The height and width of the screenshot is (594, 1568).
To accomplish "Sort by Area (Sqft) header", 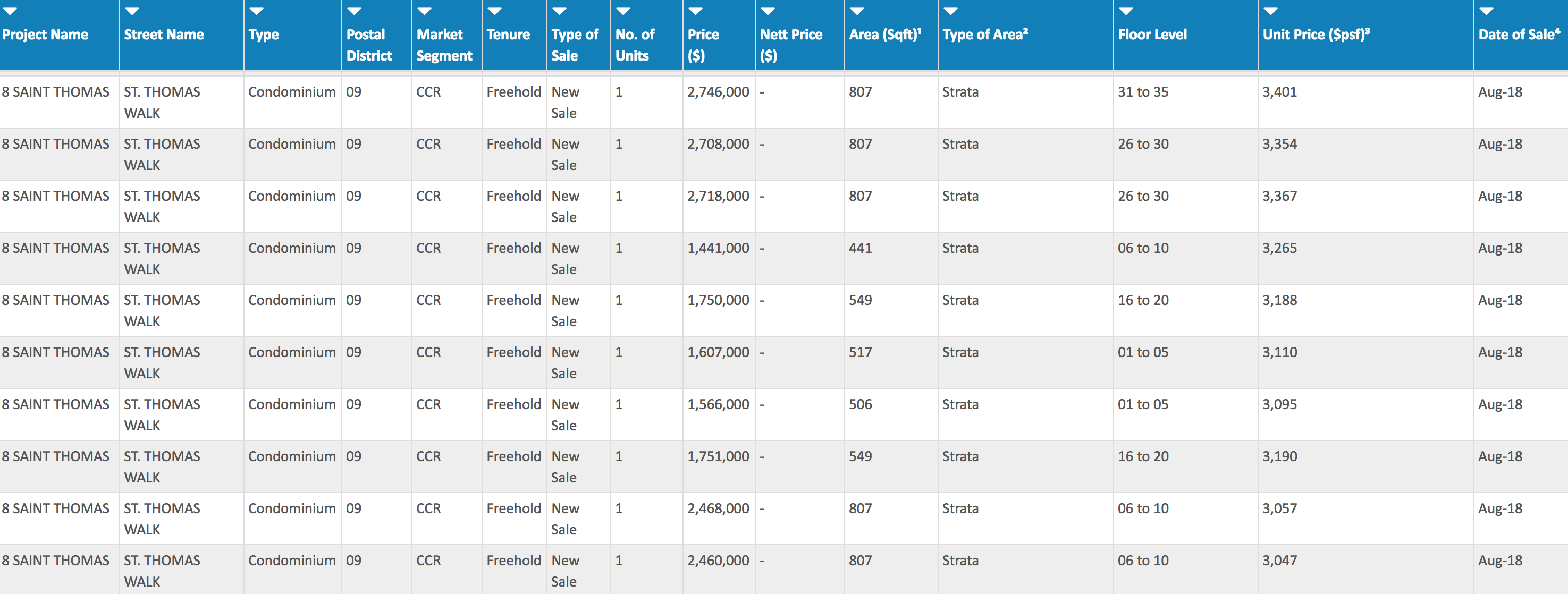I will (885, 35).
